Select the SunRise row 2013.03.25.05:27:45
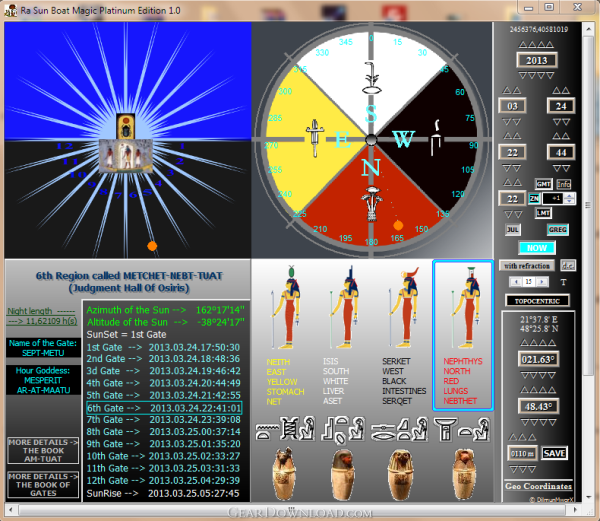 pos(163,493)
